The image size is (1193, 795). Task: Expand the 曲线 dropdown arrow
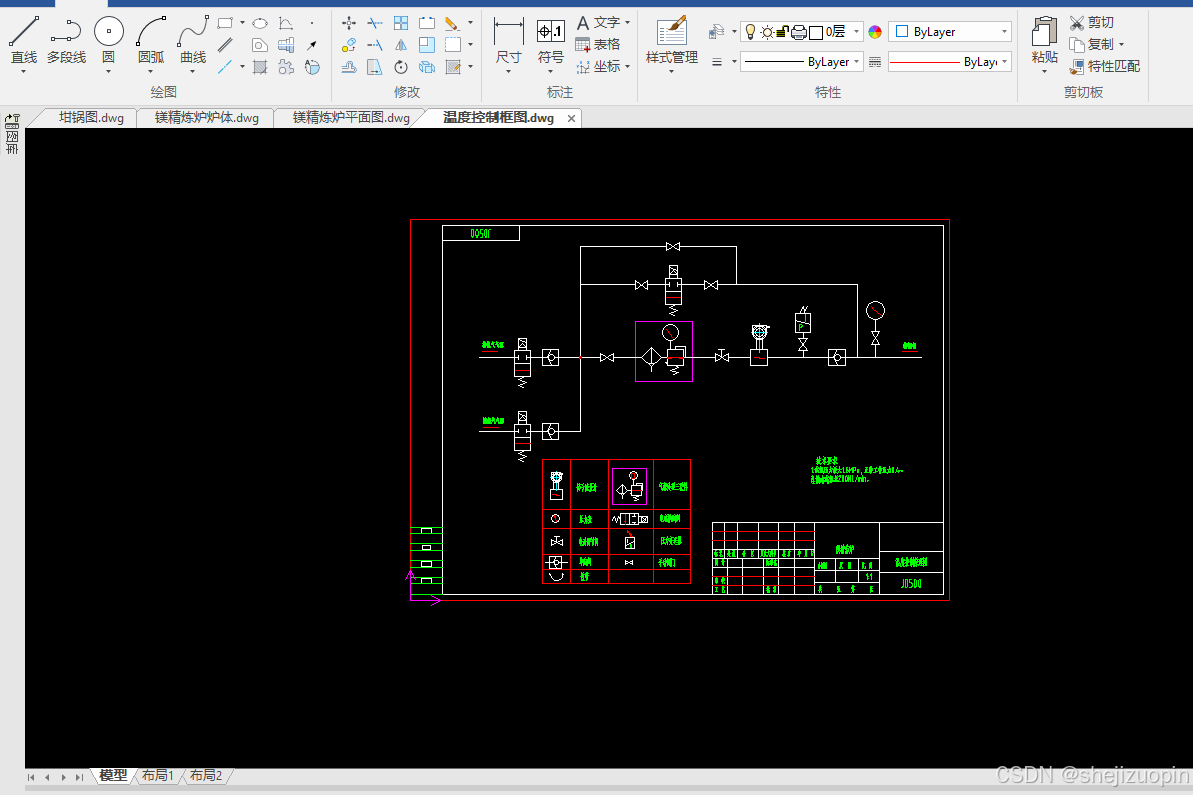point(193,72)
